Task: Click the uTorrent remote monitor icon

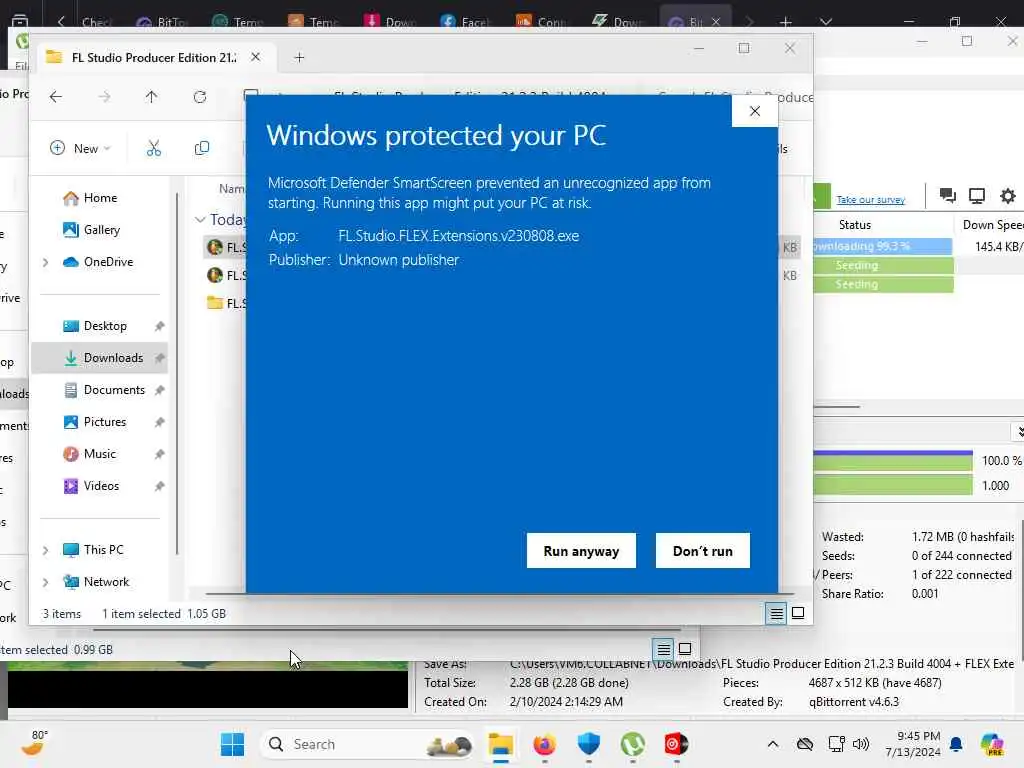Action: (x=977, y=195)
